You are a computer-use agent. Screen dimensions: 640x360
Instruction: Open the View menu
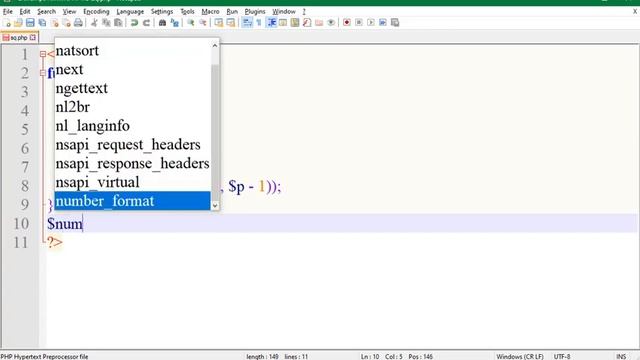click(x=69, y=11)
